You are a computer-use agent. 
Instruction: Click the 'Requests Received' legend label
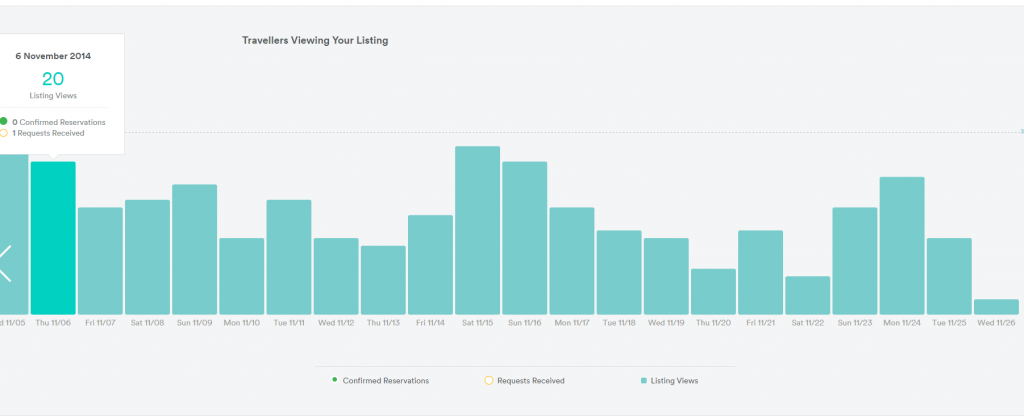pos(530,380)
